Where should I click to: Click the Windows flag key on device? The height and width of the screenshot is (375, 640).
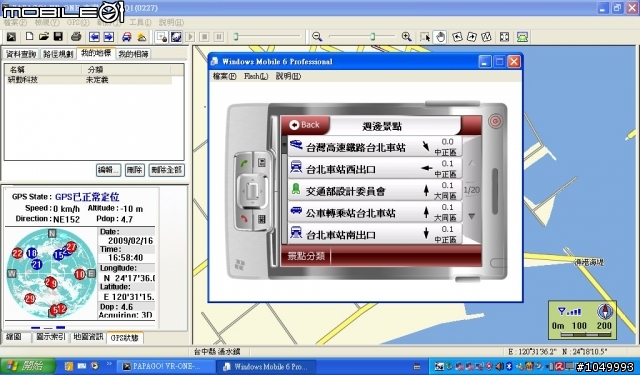(240, 265)
